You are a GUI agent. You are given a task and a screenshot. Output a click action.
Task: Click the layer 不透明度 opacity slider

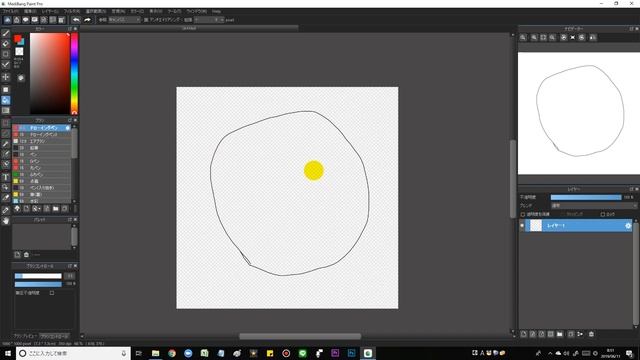586,197
